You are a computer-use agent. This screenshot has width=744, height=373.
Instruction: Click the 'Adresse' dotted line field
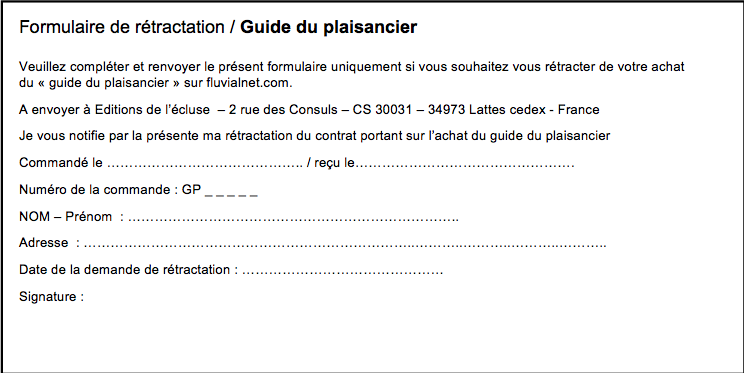tap(345, 244)
